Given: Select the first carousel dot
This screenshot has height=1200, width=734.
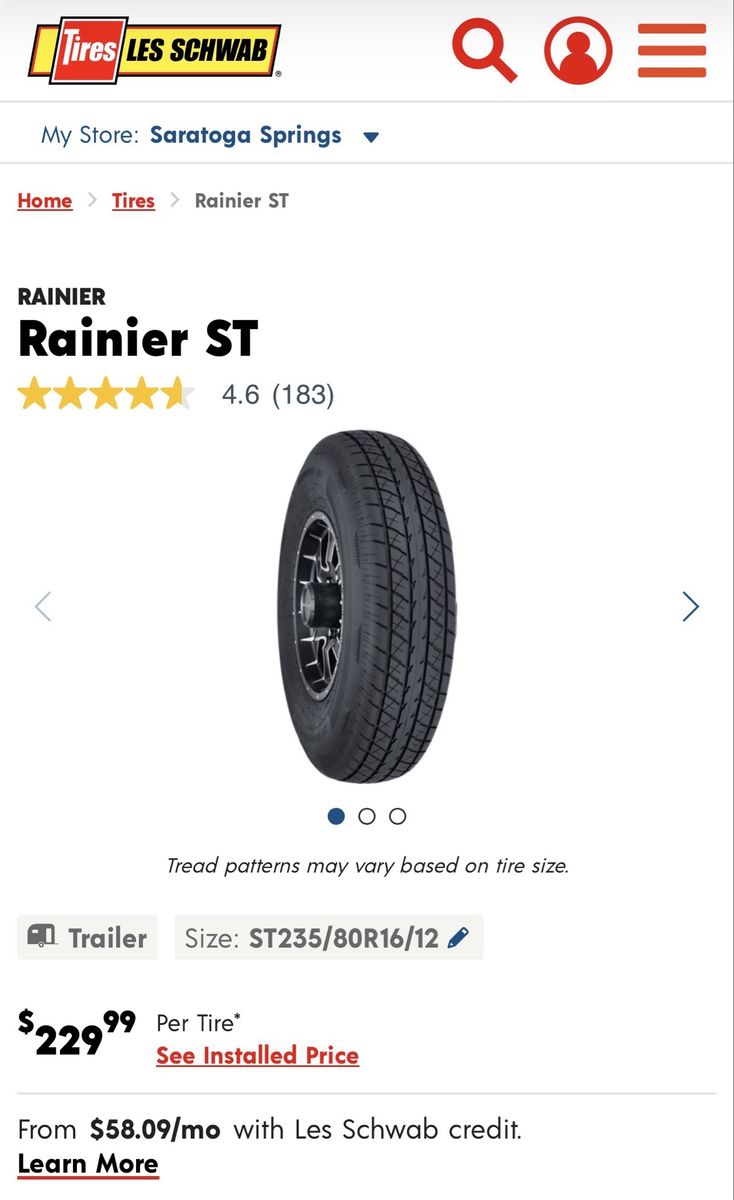Looking at the screenshot, I should 336,816.
